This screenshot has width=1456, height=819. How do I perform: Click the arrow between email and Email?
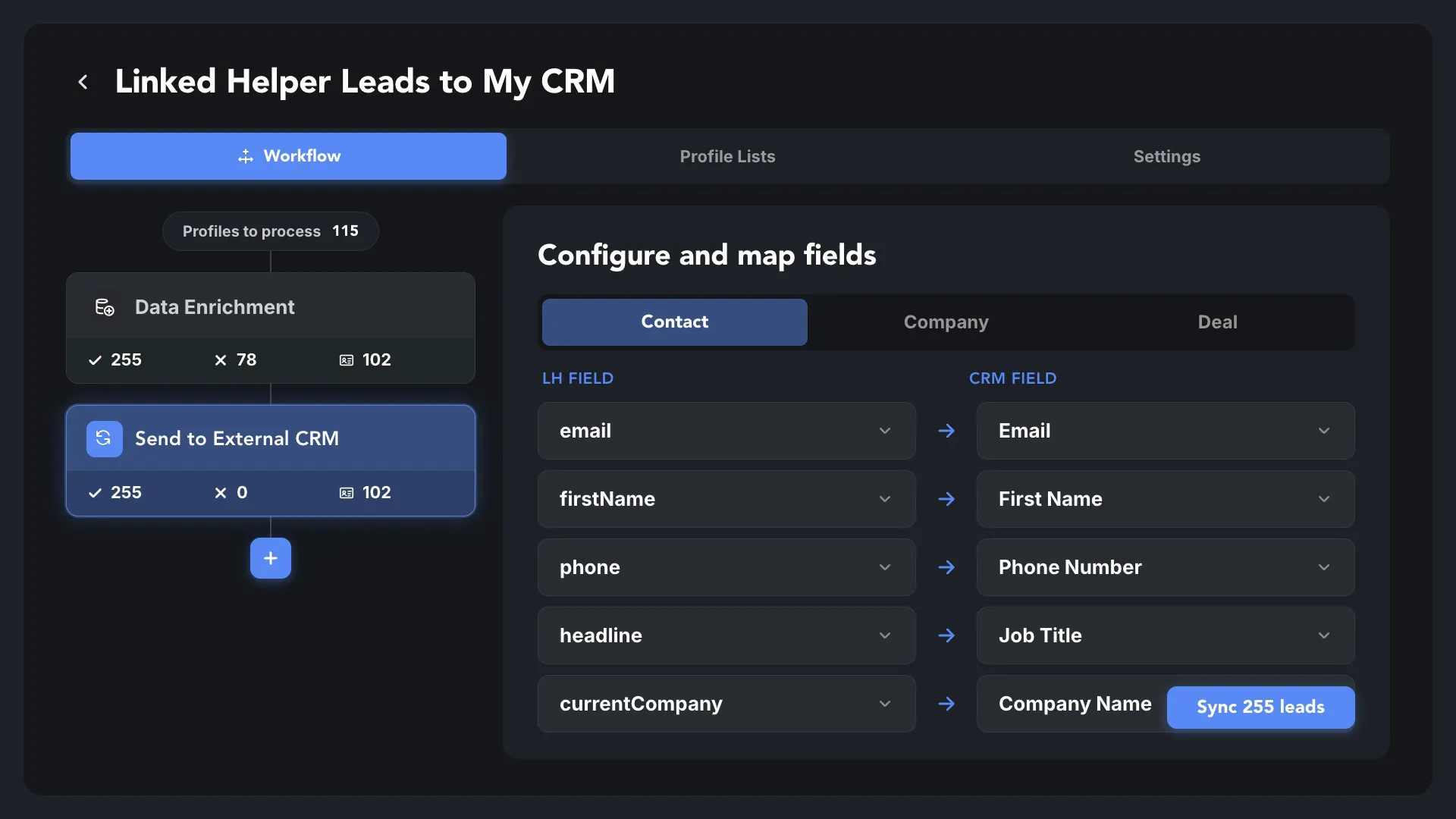[946, 431]
